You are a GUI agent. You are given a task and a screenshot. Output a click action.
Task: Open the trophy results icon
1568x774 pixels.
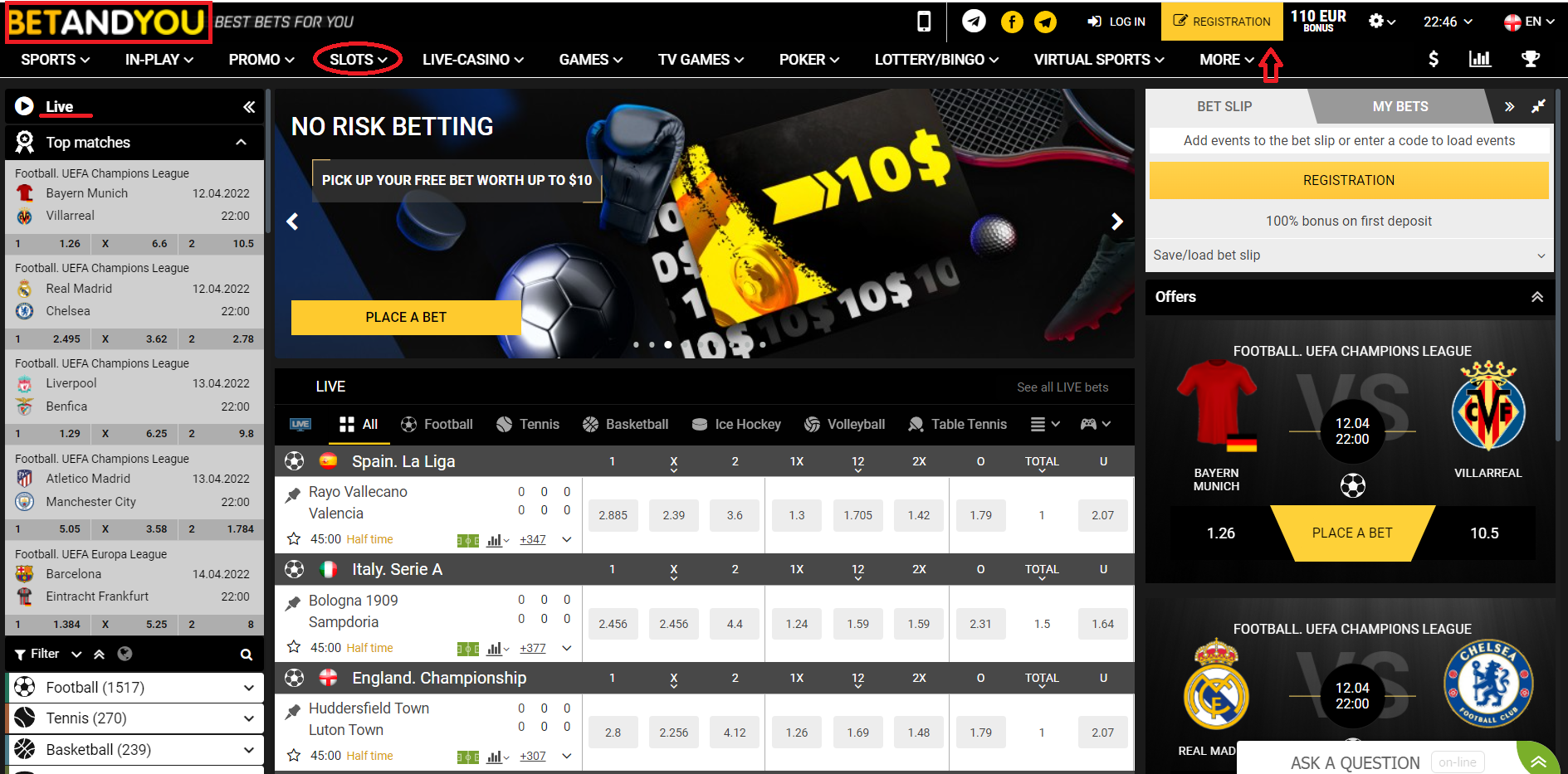(1531, 59)
